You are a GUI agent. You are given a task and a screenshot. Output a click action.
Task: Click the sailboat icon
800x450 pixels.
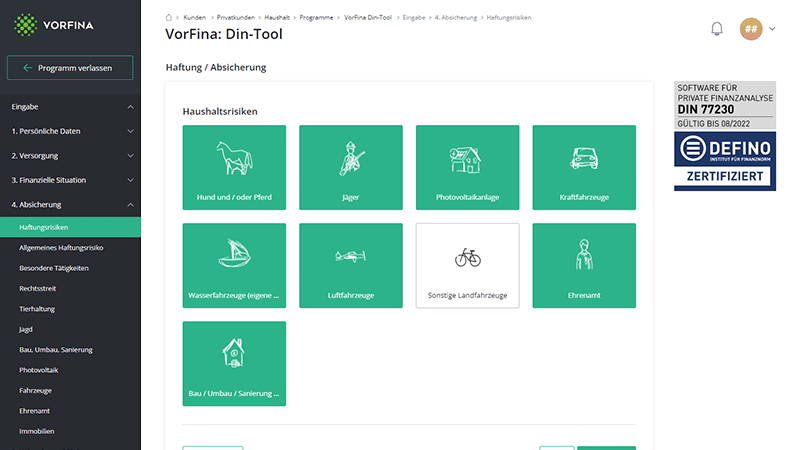pyautogui.click(x=235, y=253)
